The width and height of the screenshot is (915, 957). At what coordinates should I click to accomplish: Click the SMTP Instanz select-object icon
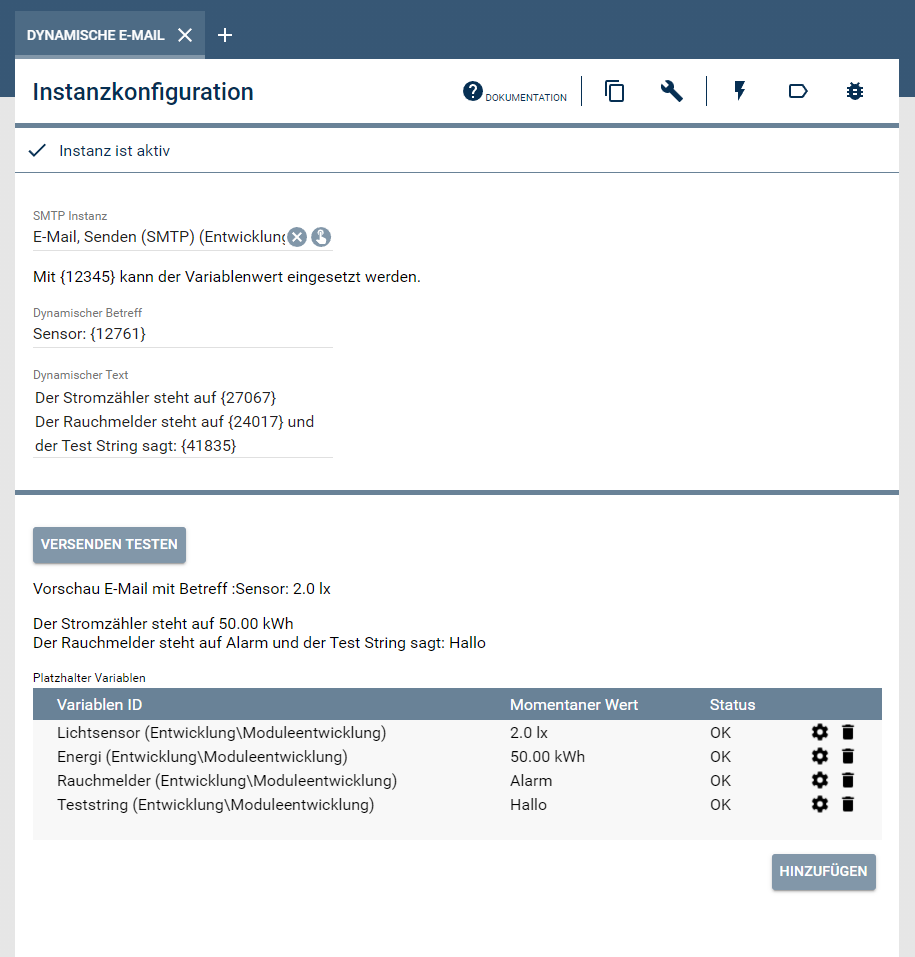click(320, 237)
